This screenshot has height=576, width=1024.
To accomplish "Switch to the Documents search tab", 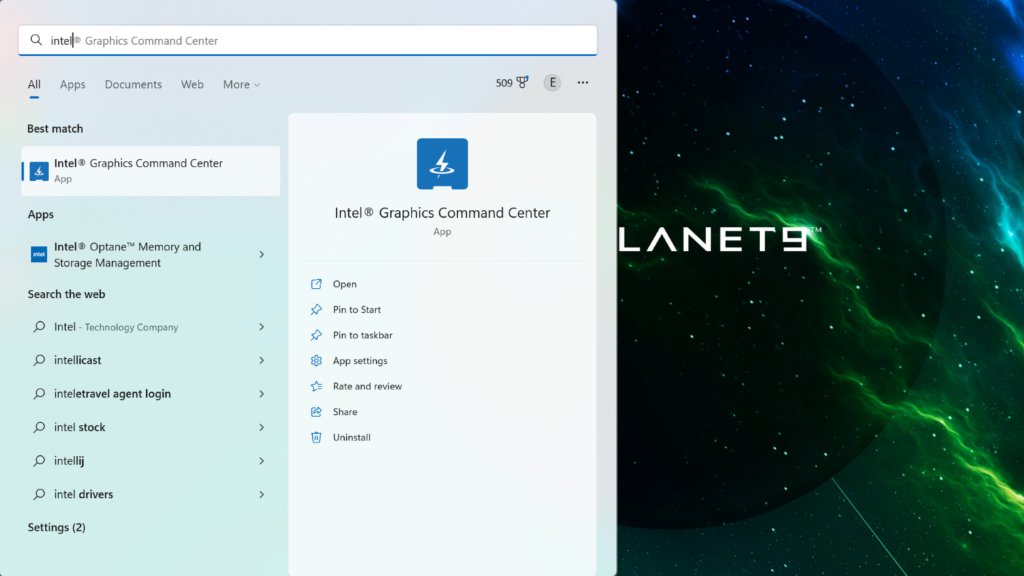I will click(133, 84).
